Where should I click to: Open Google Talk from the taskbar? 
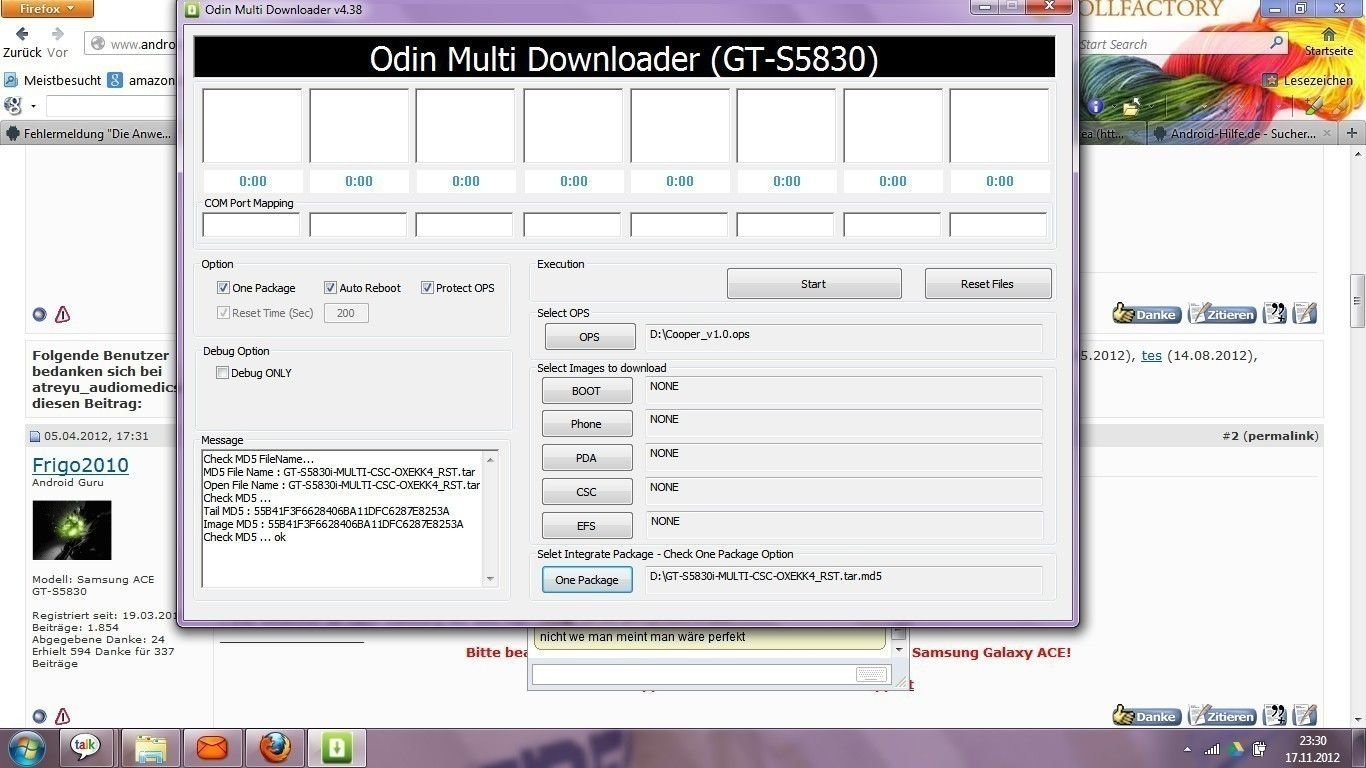86,746
